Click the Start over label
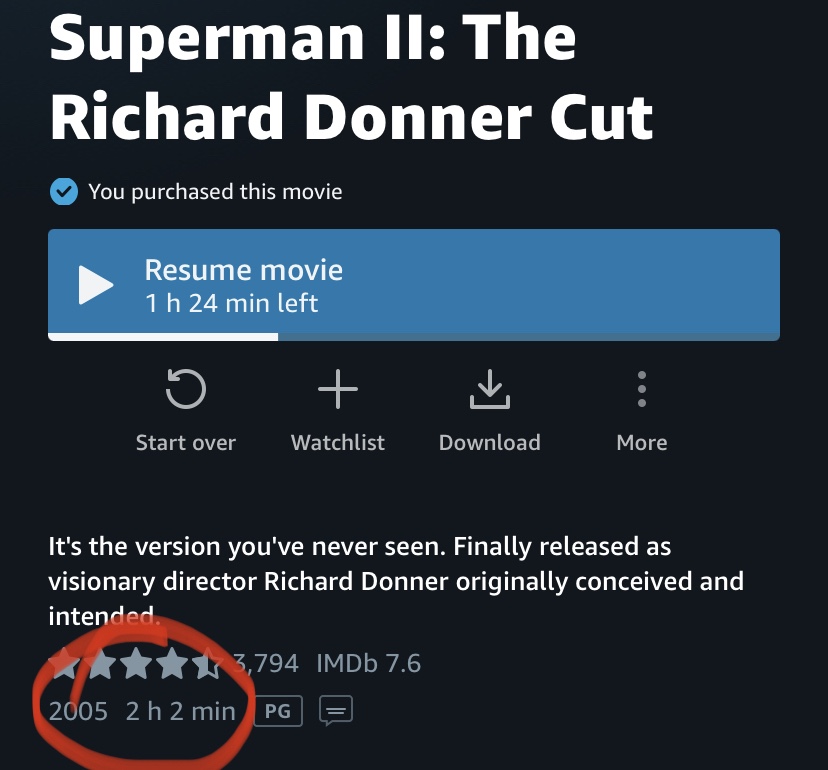 [x=186, y=443]
